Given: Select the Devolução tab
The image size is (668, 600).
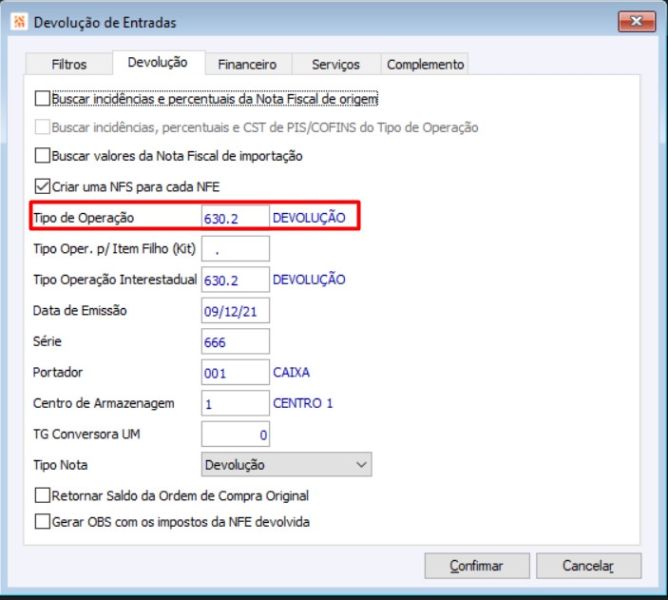Looking at the screenshot, I should coord(158,63).
